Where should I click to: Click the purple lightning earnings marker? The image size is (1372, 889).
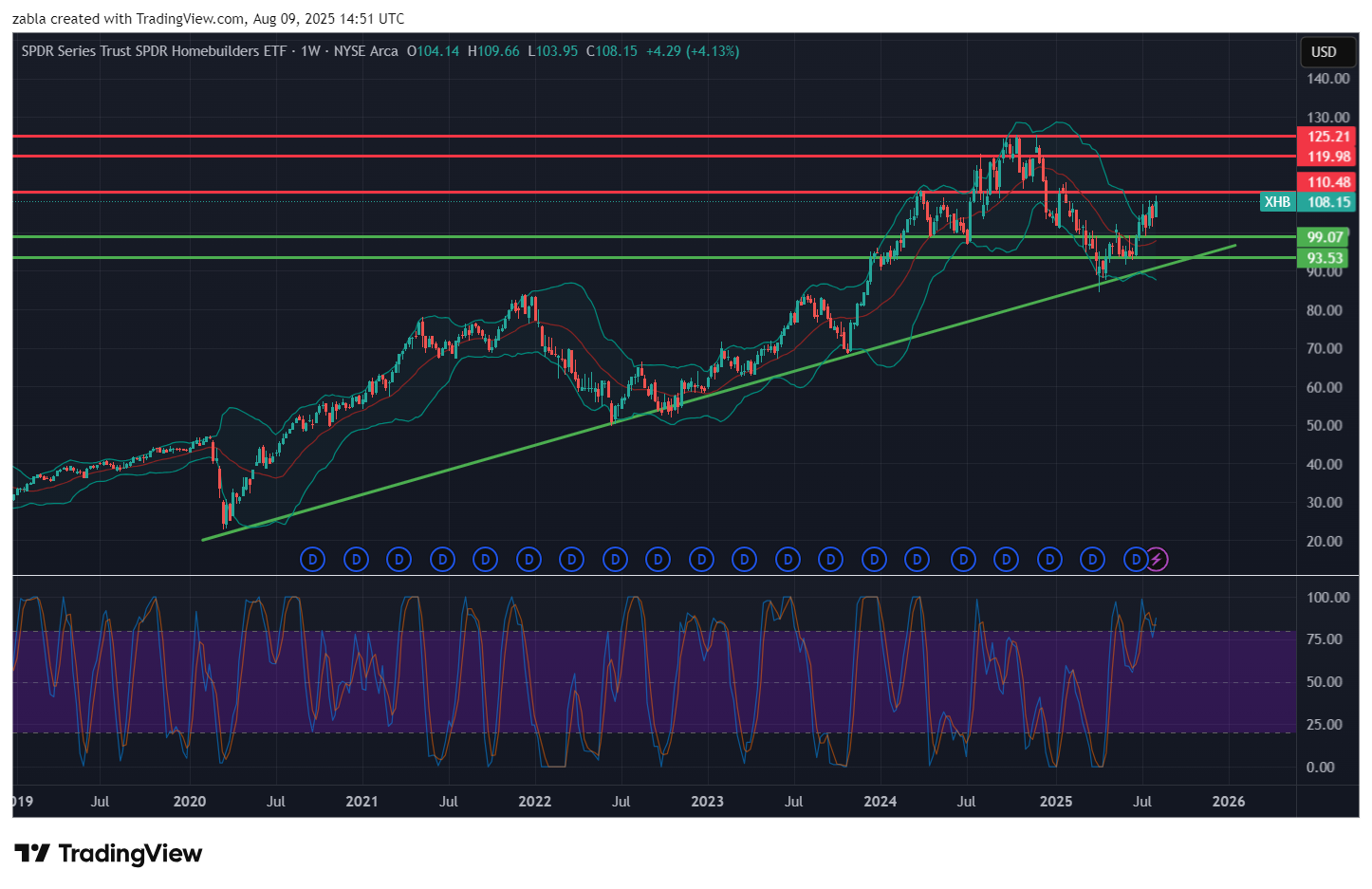[x=1157, y=560]
